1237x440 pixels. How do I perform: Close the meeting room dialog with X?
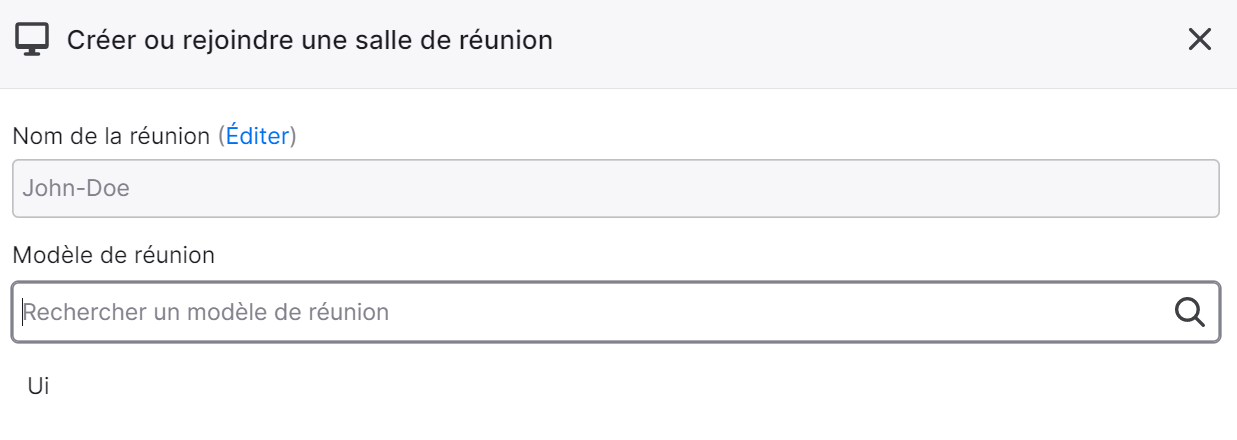coord(1199,40)
